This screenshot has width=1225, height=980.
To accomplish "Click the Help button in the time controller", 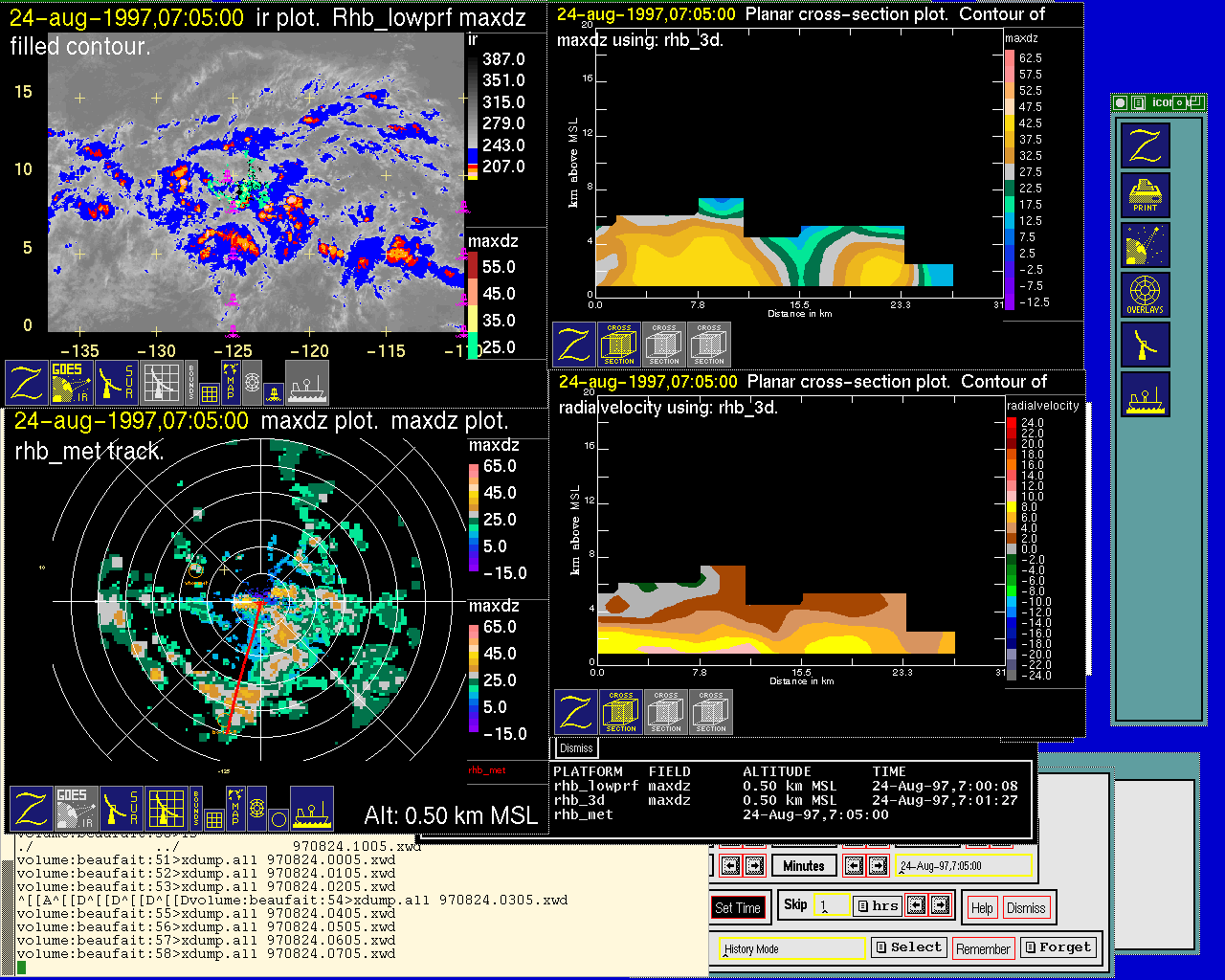I will click(x=982, y=907).
